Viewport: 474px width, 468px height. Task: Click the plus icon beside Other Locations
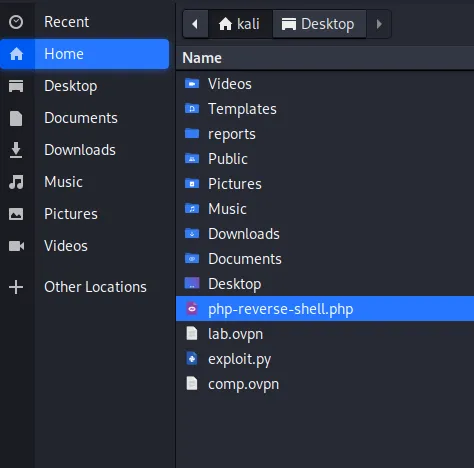tap(16, 287)
